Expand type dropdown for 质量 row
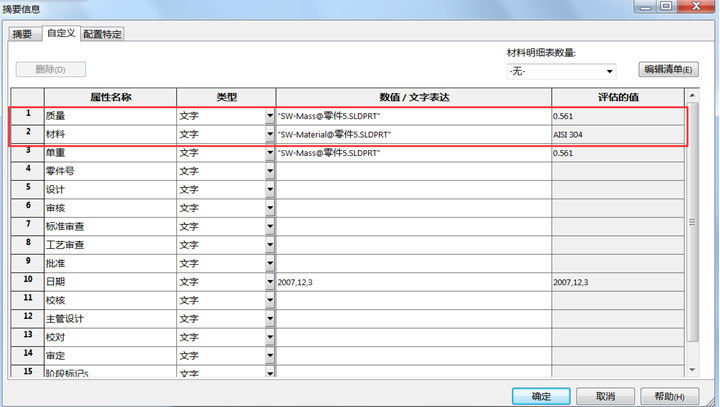 (x=269, y=116)
